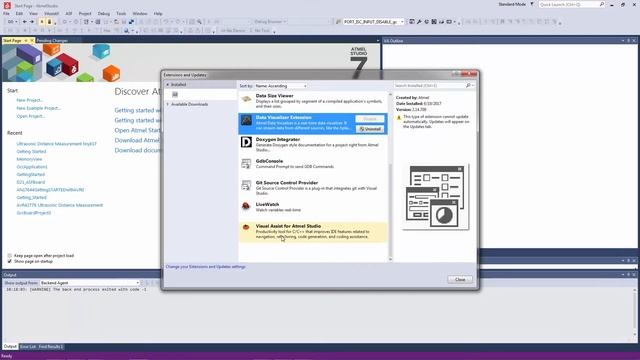Click the LiveWatch bug icon

(246, 207)
